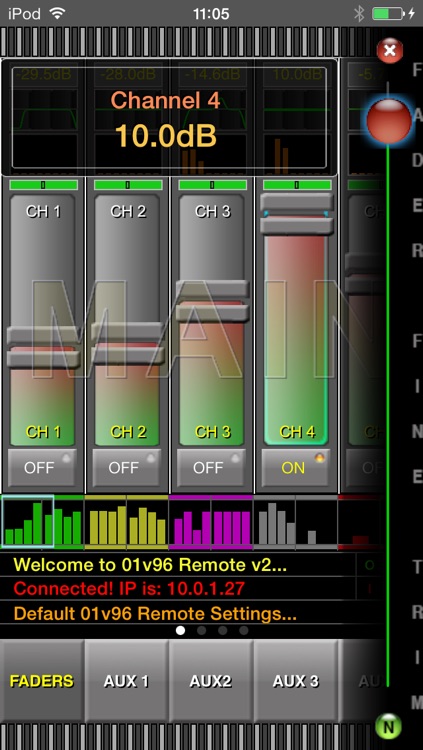Close the overlay with the red X button
This screenshot has height=750, width=423.
tap(390, 51)
